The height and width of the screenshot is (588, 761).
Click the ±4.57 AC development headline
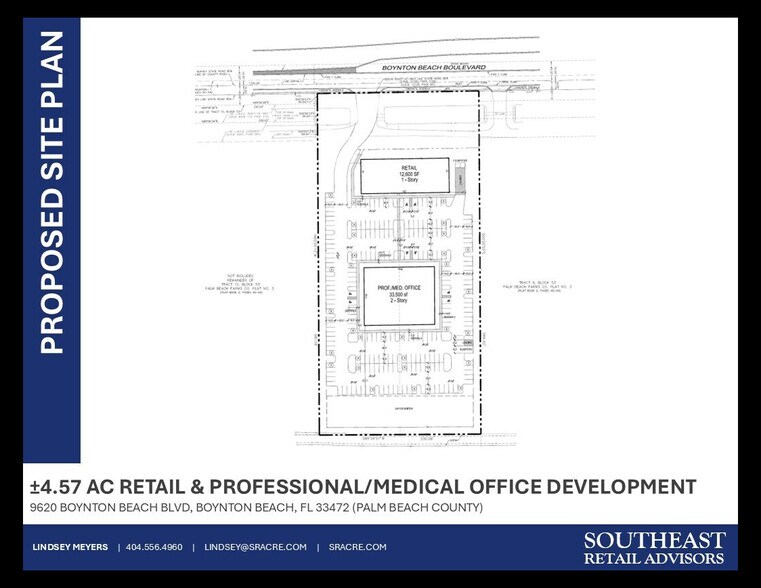point(363,486)
